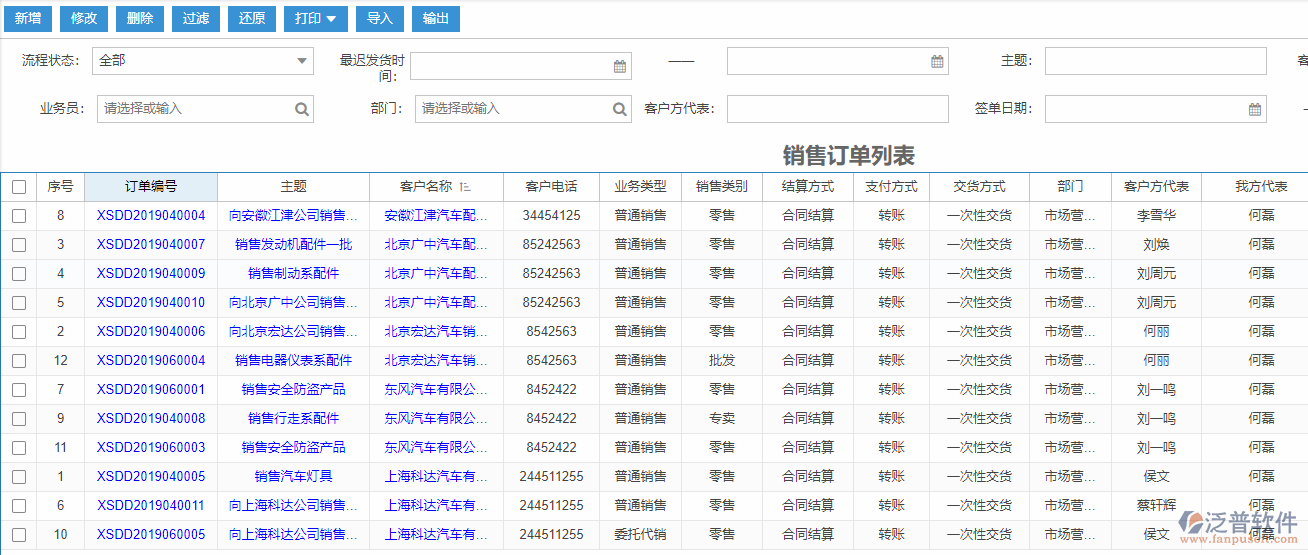Click search icon in 部门 field
Screen dimensions: 1308x555
tap(620, 109)
